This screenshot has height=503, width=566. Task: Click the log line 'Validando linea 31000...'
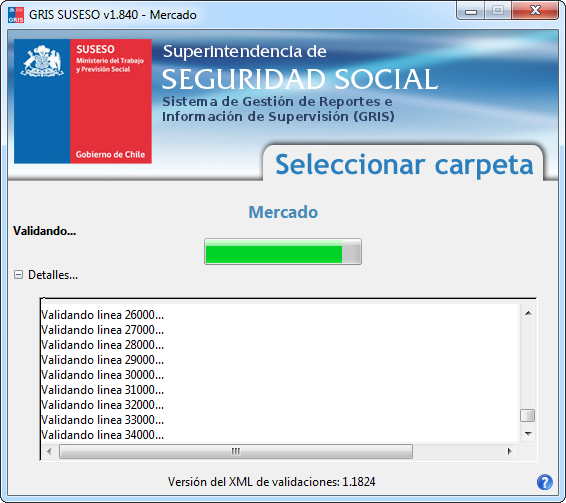[103, 390]
